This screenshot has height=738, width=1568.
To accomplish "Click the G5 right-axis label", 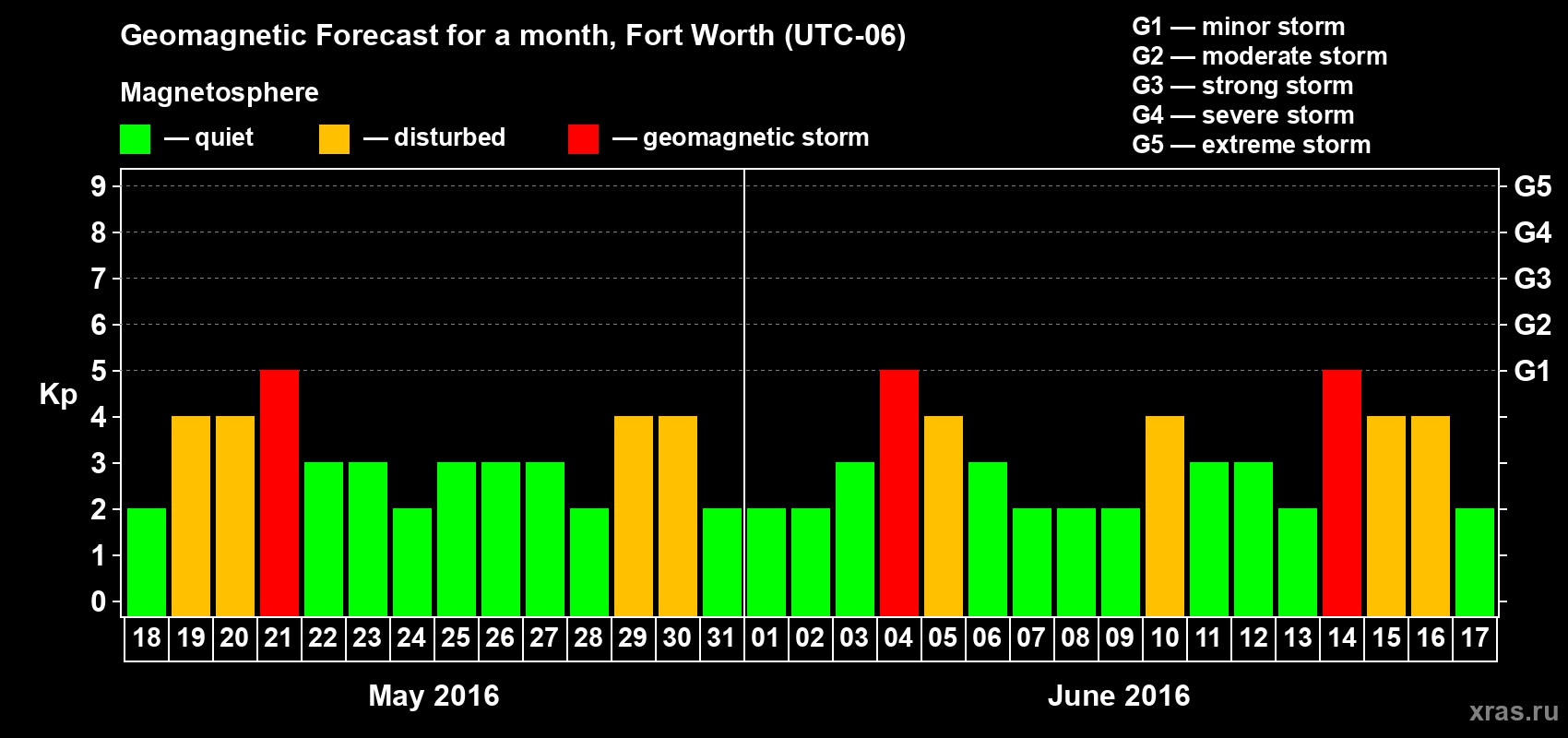I will 1532,186.
